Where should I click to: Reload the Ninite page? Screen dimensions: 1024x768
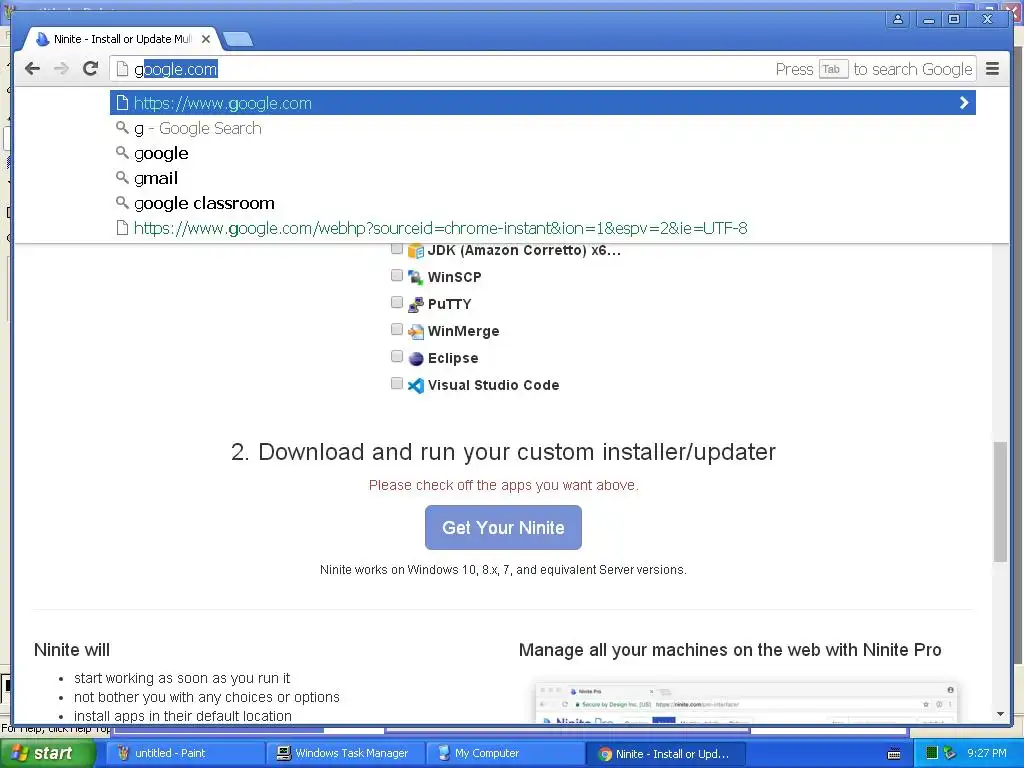tap(91, 69)
